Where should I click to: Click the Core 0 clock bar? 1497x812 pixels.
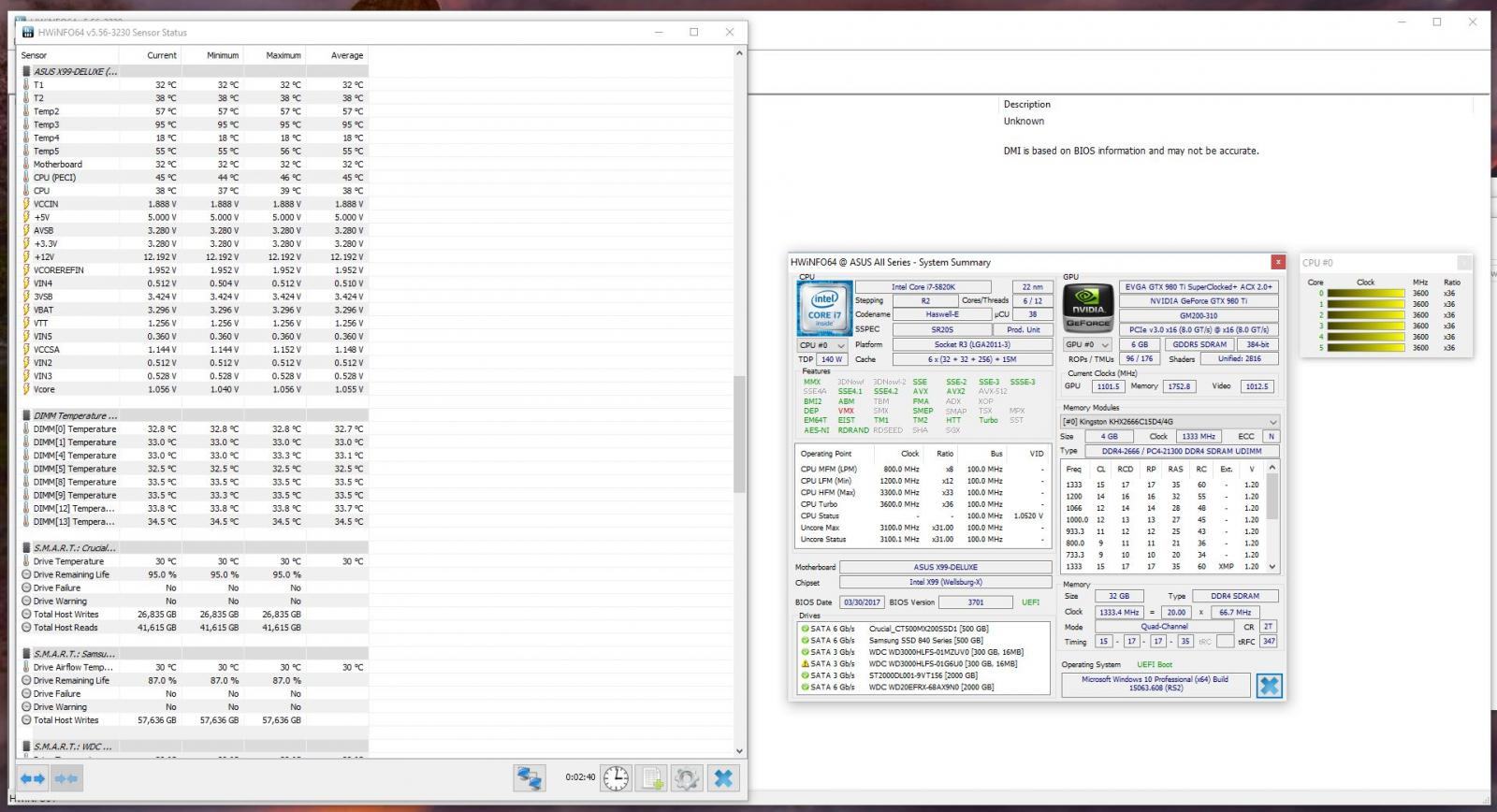click(x=1366, y=294)
